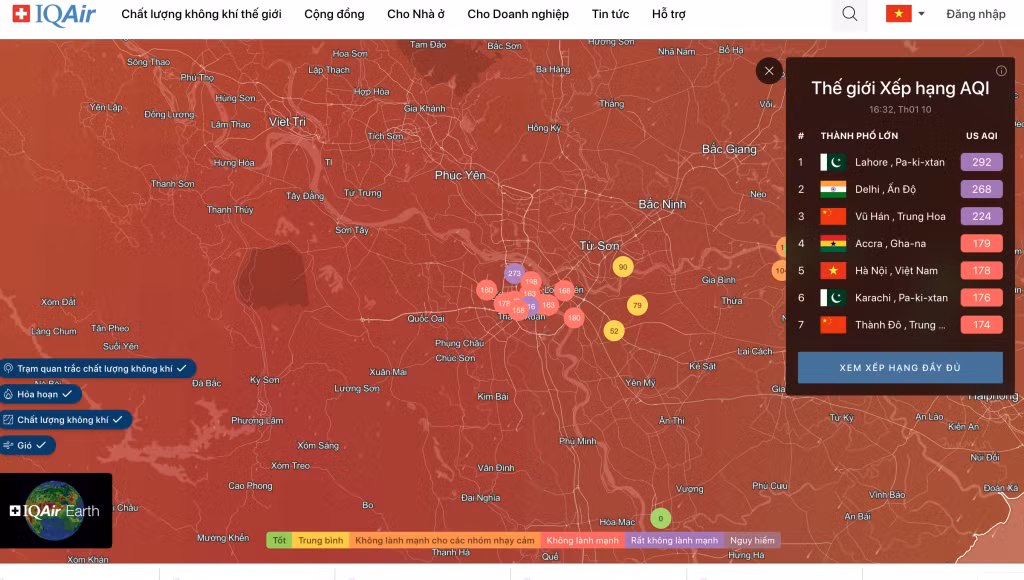This screenshot has height=580, width=1024.
Task: Click the station marker labeled 198
Action: pyautogui.click(x=532, y=282)
